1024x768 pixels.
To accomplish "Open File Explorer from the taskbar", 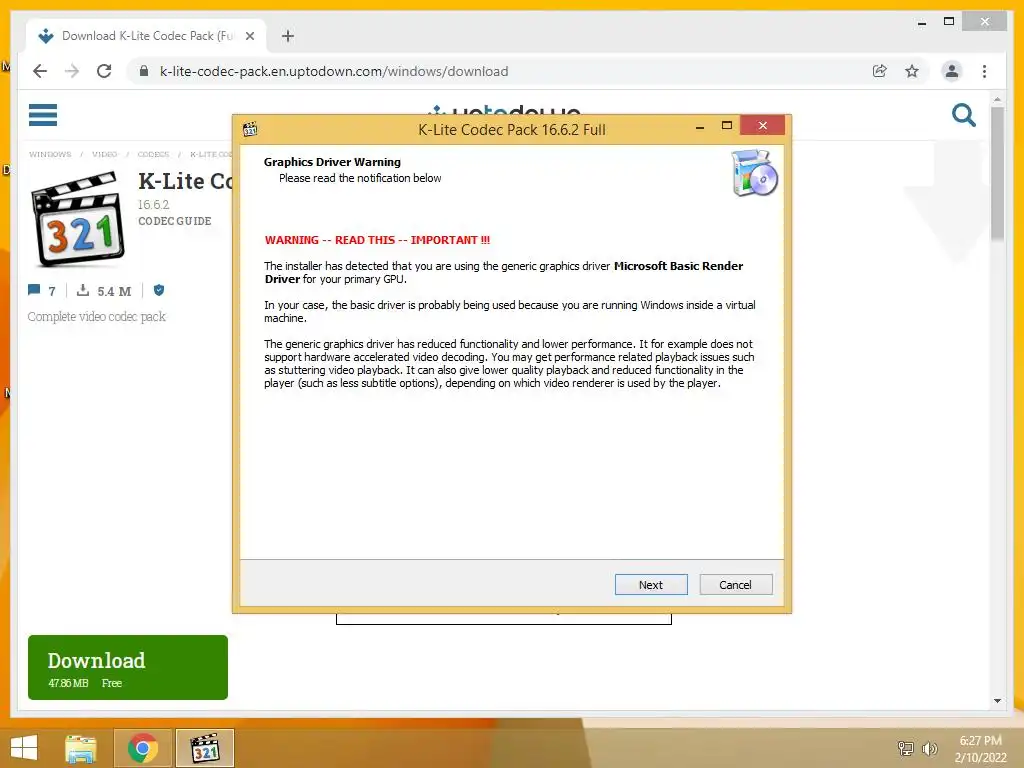I will [x=81, y=748].
